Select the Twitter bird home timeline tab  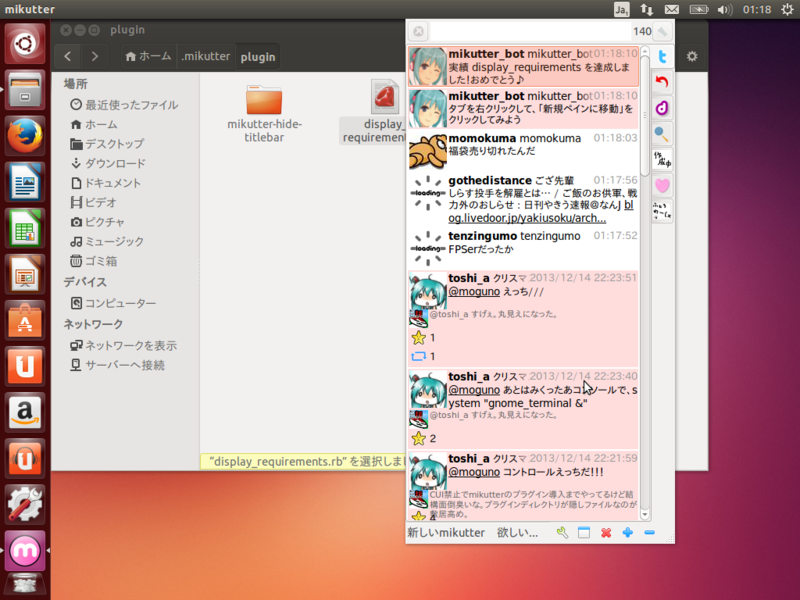click(x=662, y=58)
